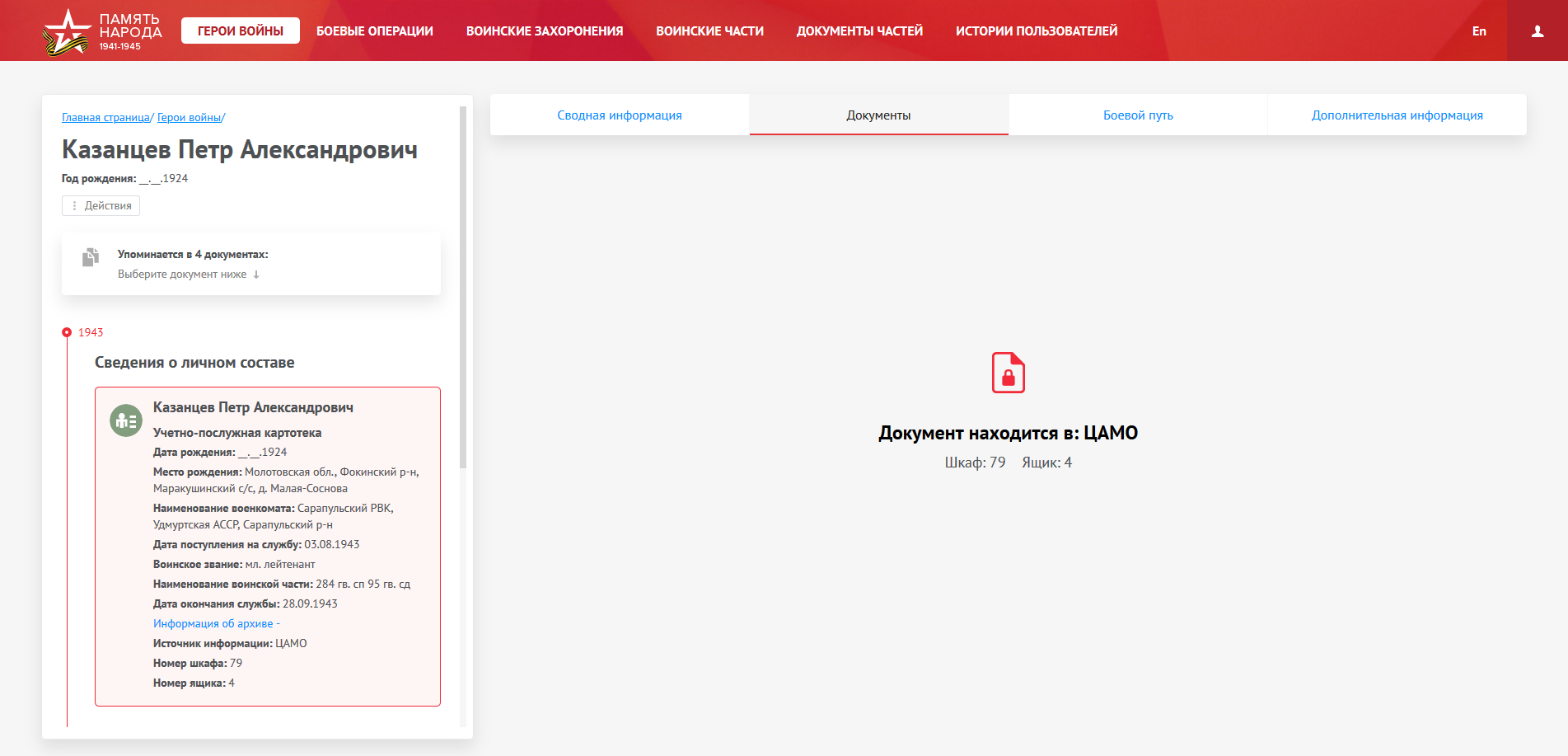This screenshot has height=756, width=1568.
Task: Open the user account profile icon
Action: tap(1537, 31)
